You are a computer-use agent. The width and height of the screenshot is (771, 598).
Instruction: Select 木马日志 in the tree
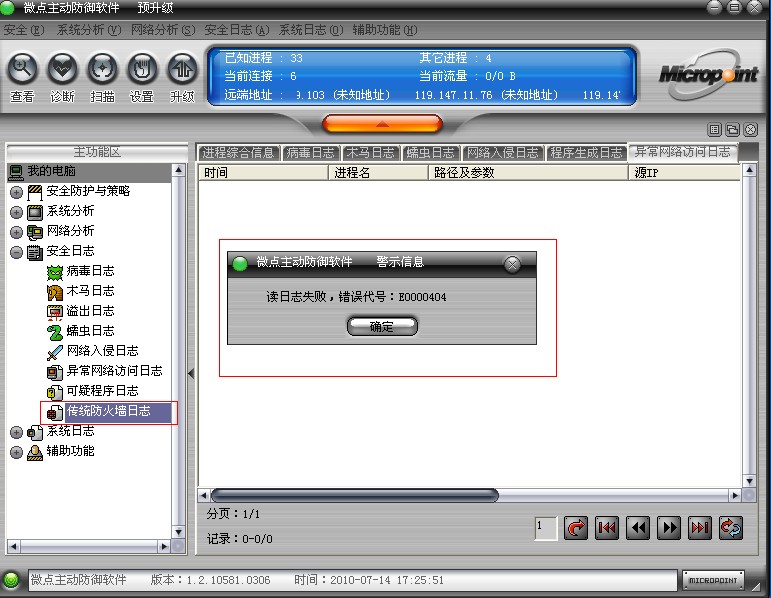[90, 291]
